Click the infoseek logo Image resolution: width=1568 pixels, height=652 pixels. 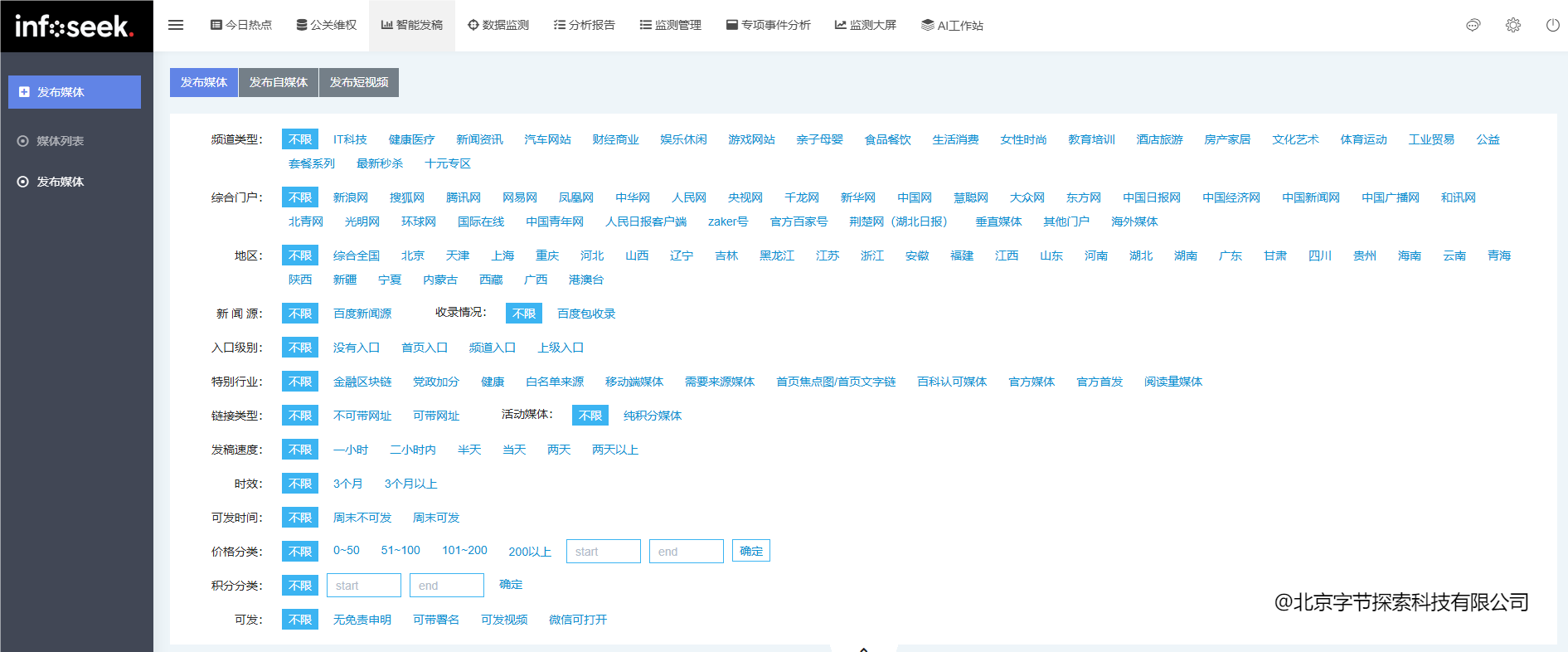pos(75,27)
